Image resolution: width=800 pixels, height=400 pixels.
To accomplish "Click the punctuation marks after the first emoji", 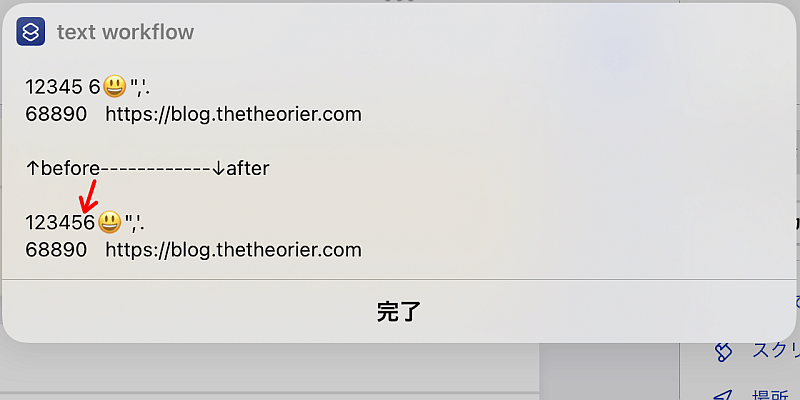I will click(140, 88).
